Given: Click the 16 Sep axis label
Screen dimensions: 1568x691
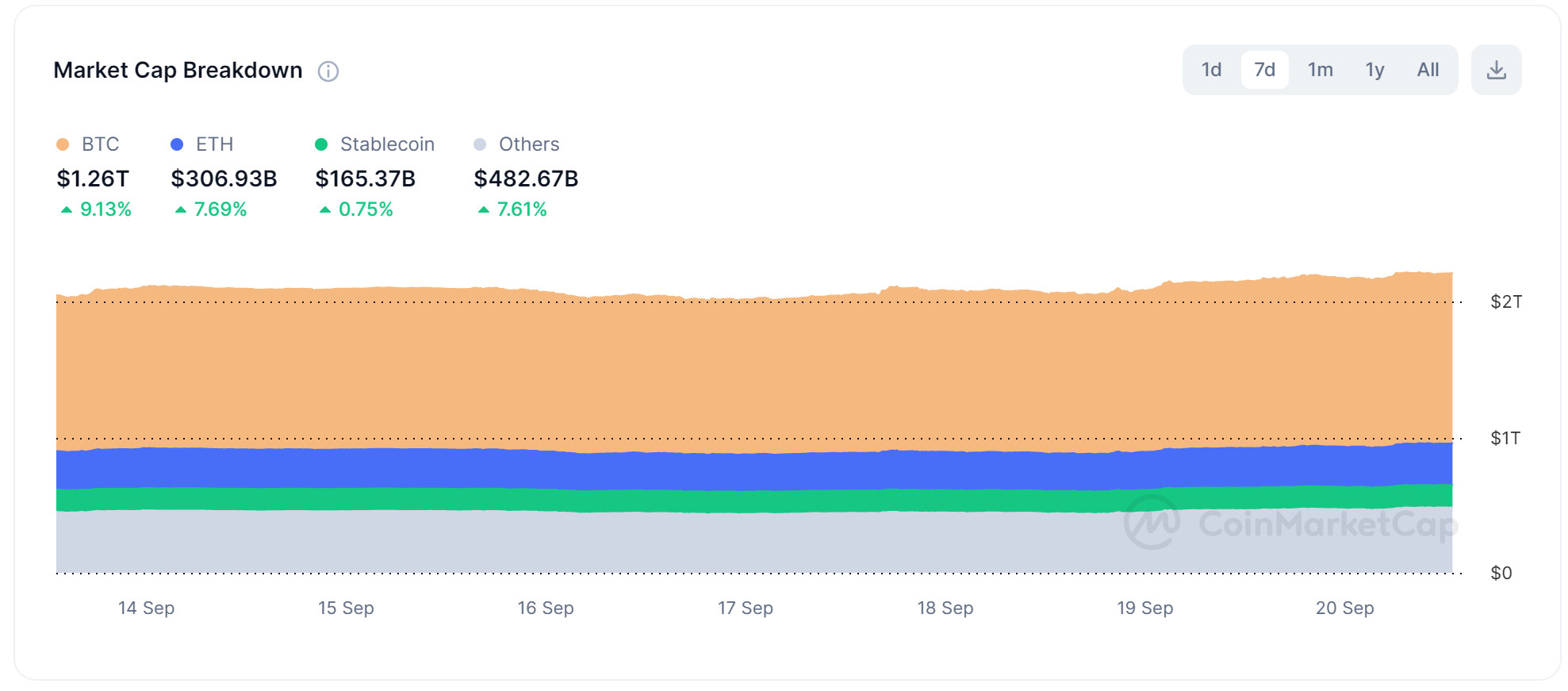Looking at the screenshot, I should (x=546, y=608).
